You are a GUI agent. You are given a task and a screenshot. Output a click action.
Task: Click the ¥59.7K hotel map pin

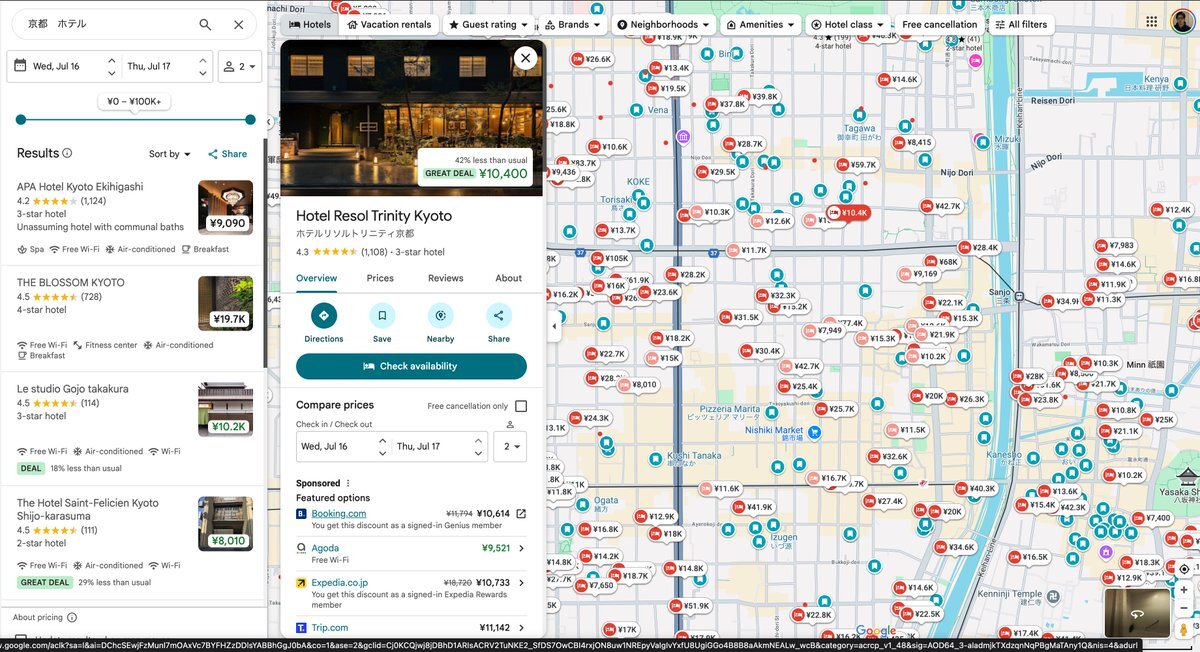857,165
